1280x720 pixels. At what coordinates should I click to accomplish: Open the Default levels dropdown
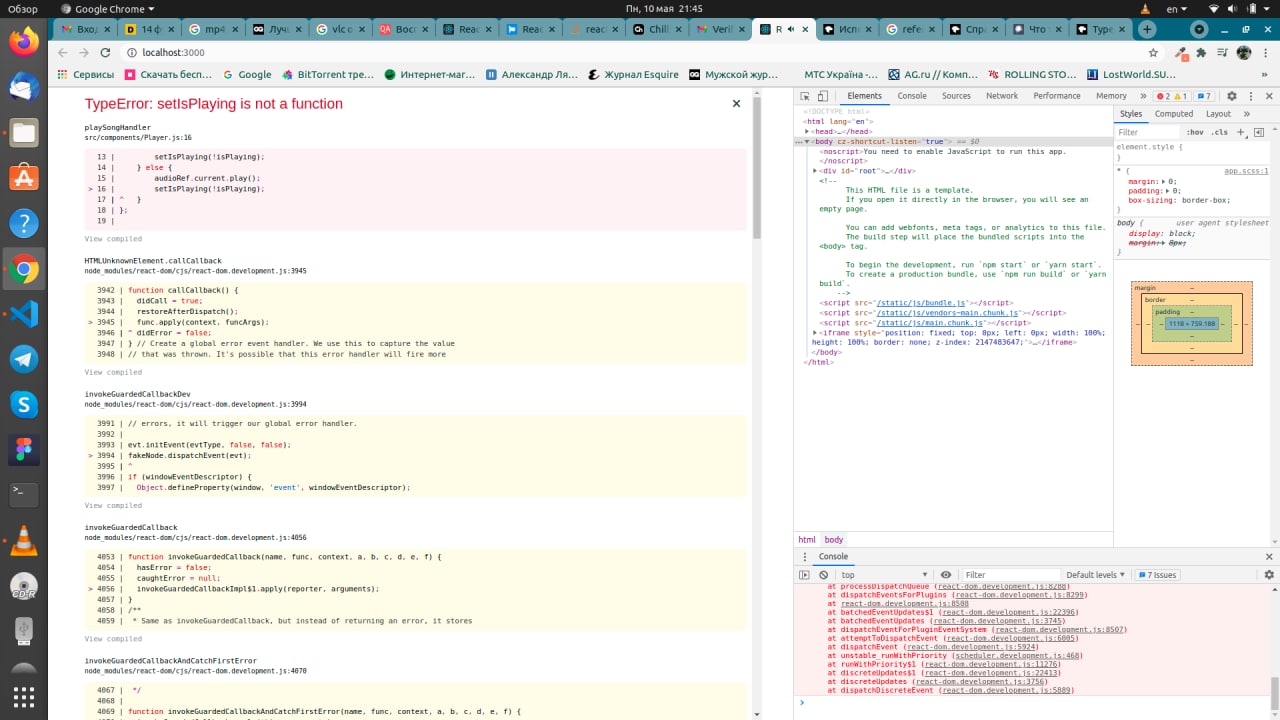click(1095, 575)
